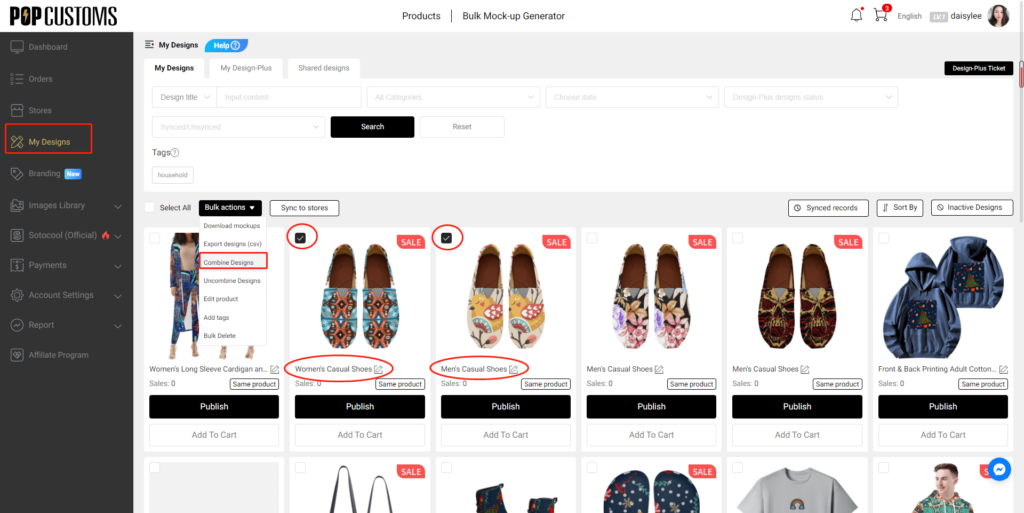Expand the Payments submenu

click(118, 266)
